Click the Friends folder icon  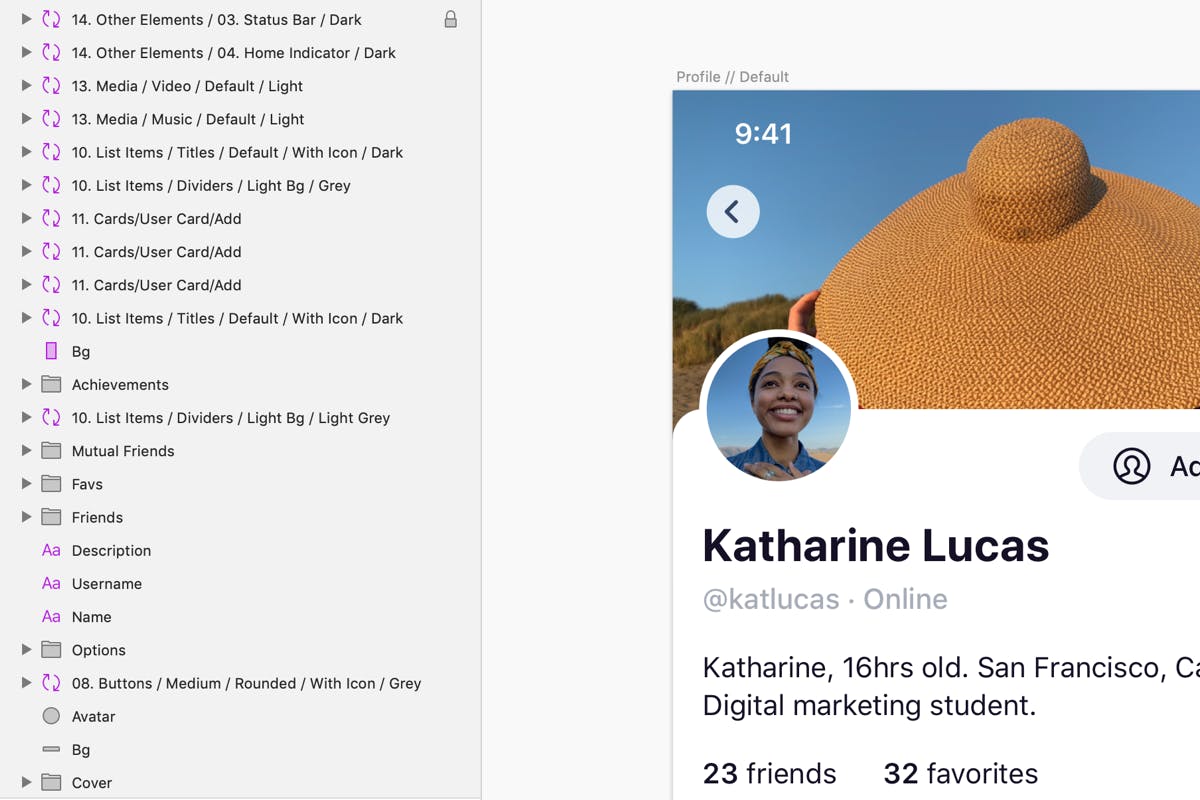[x=51, y=517]
